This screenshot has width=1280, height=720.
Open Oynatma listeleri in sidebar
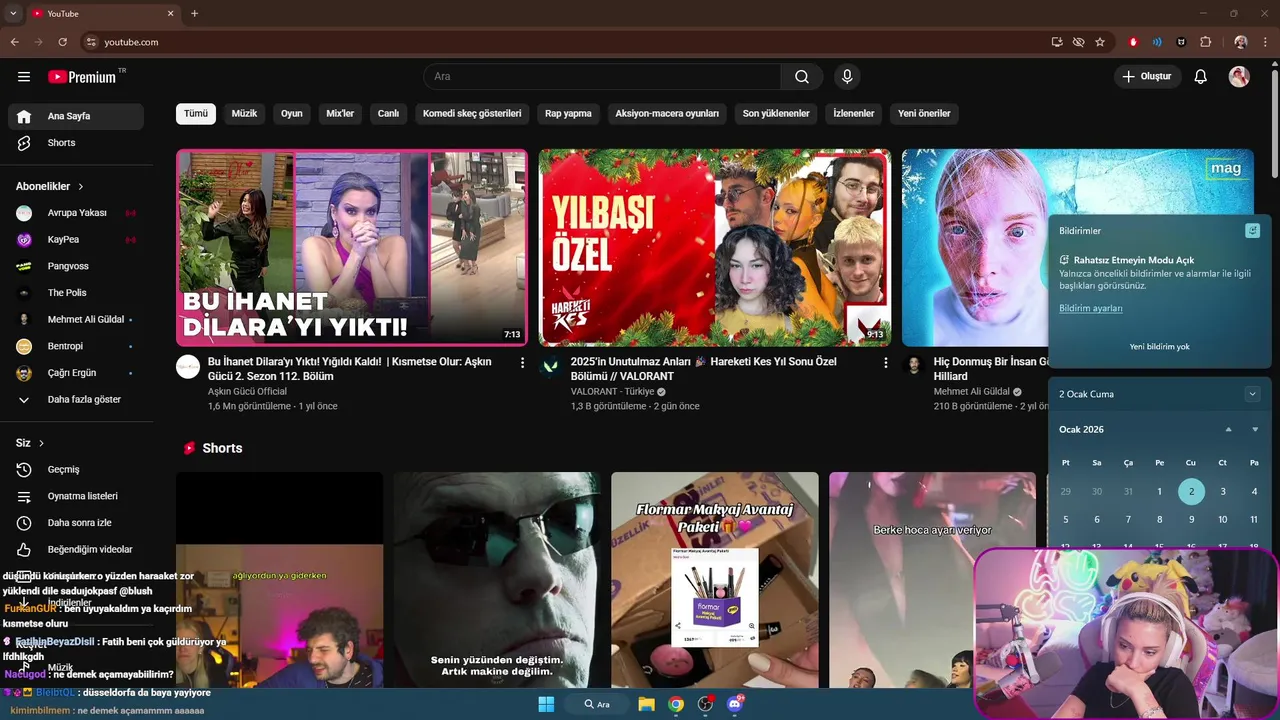pos(76,496)
